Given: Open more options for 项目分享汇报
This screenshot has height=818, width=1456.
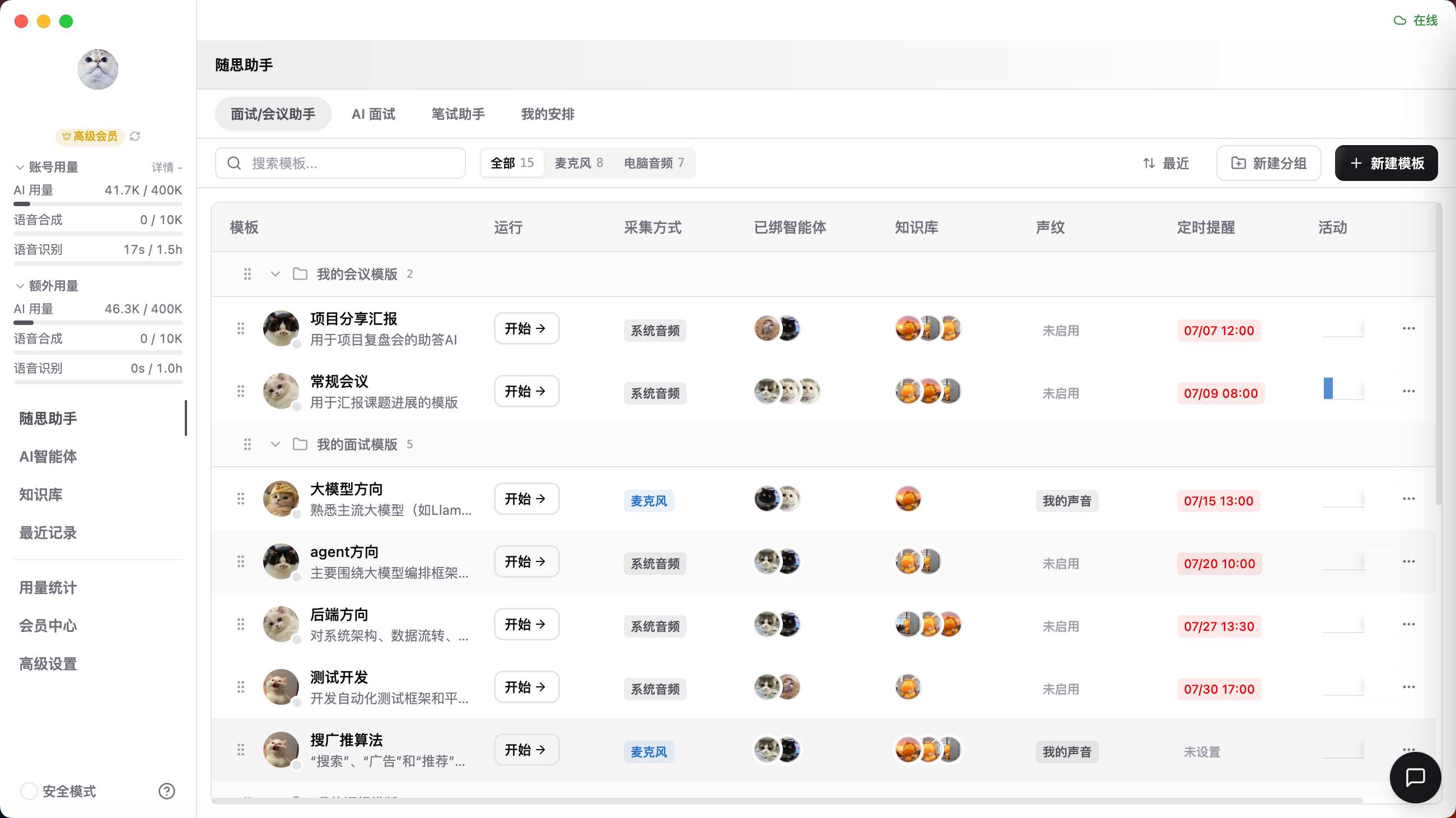Looking at the screenshot, I should [x=1408, y=328].
